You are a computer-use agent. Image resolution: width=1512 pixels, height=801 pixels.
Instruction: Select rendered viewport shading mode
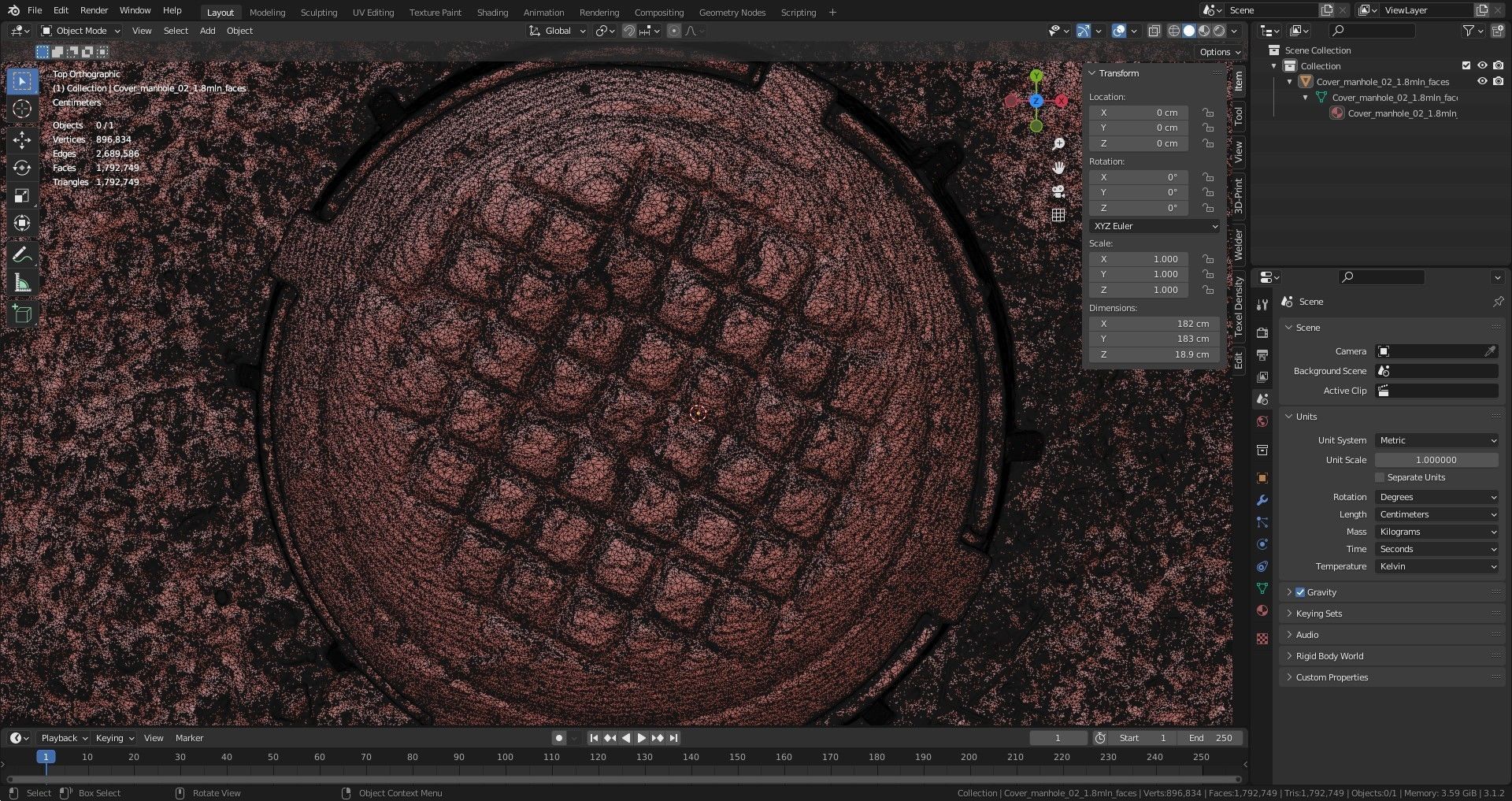1219,31
